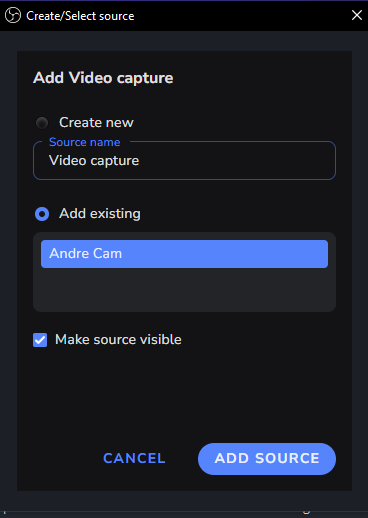Click the blank title bar area beside title
Viewport: 368px width, 518px height.
pos(240,15)
